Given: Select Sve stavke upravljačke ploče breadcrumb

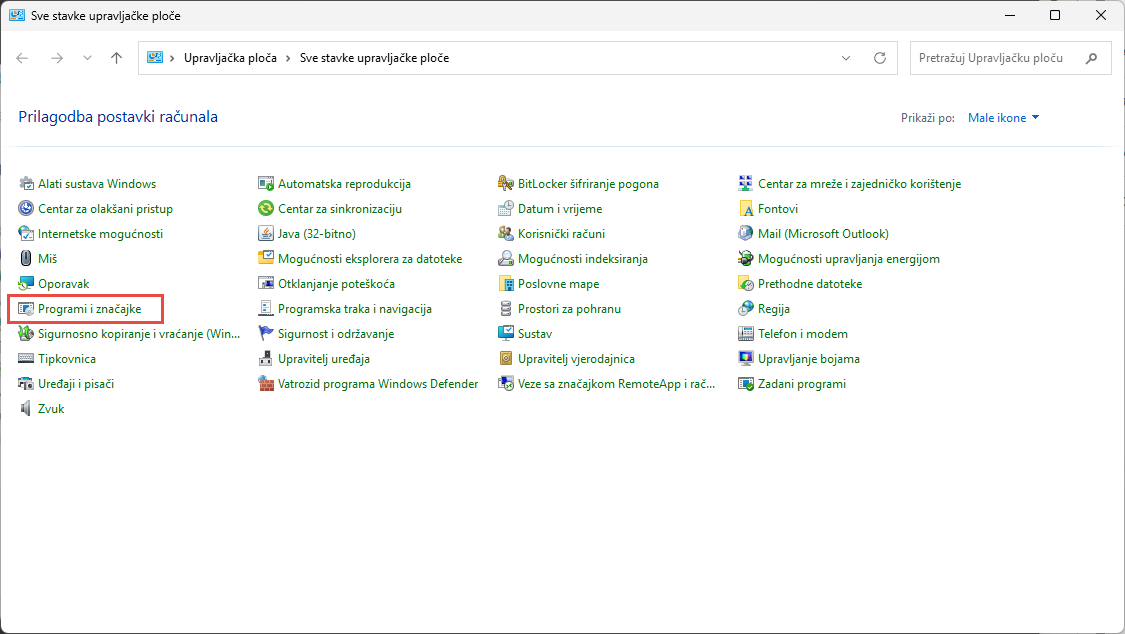Looking at the screenshot, I should pyautogui.click(x=374, y=58).
